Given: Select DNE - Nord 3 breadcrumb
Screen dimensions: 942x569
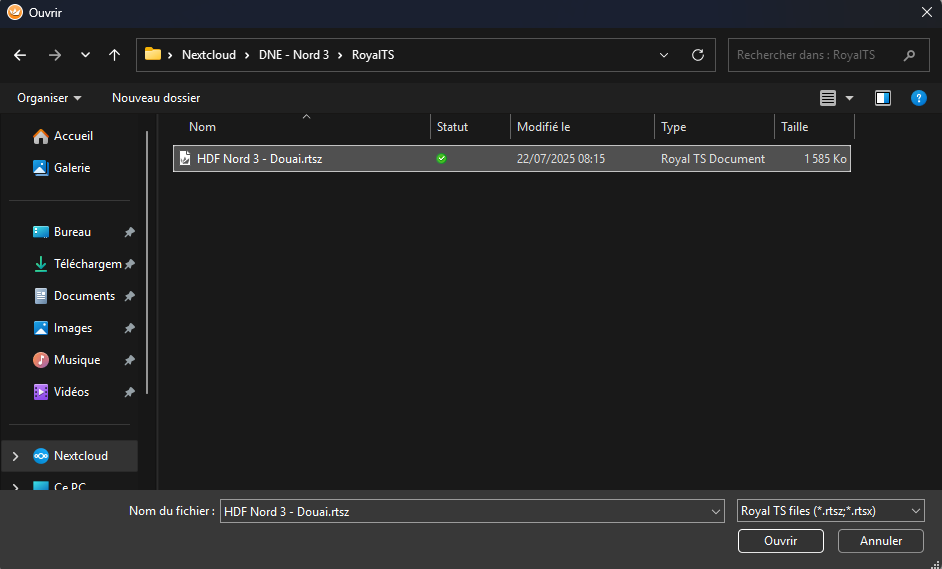Looking at the screenshot, I should click(x=294, y=55).
